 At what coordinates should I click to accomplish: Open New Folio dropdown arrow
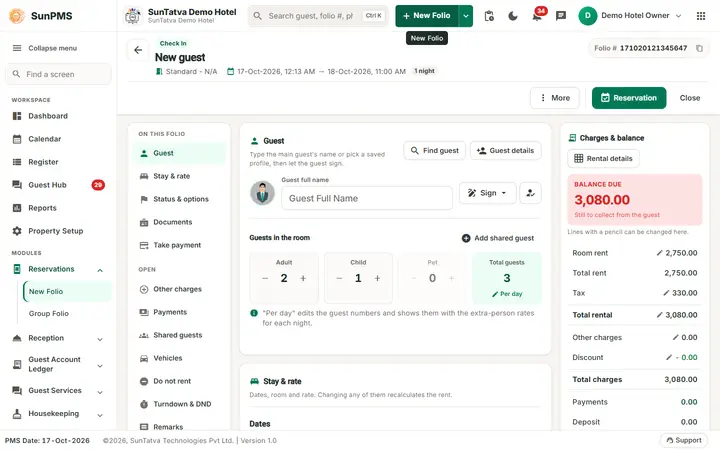(466, 16)
